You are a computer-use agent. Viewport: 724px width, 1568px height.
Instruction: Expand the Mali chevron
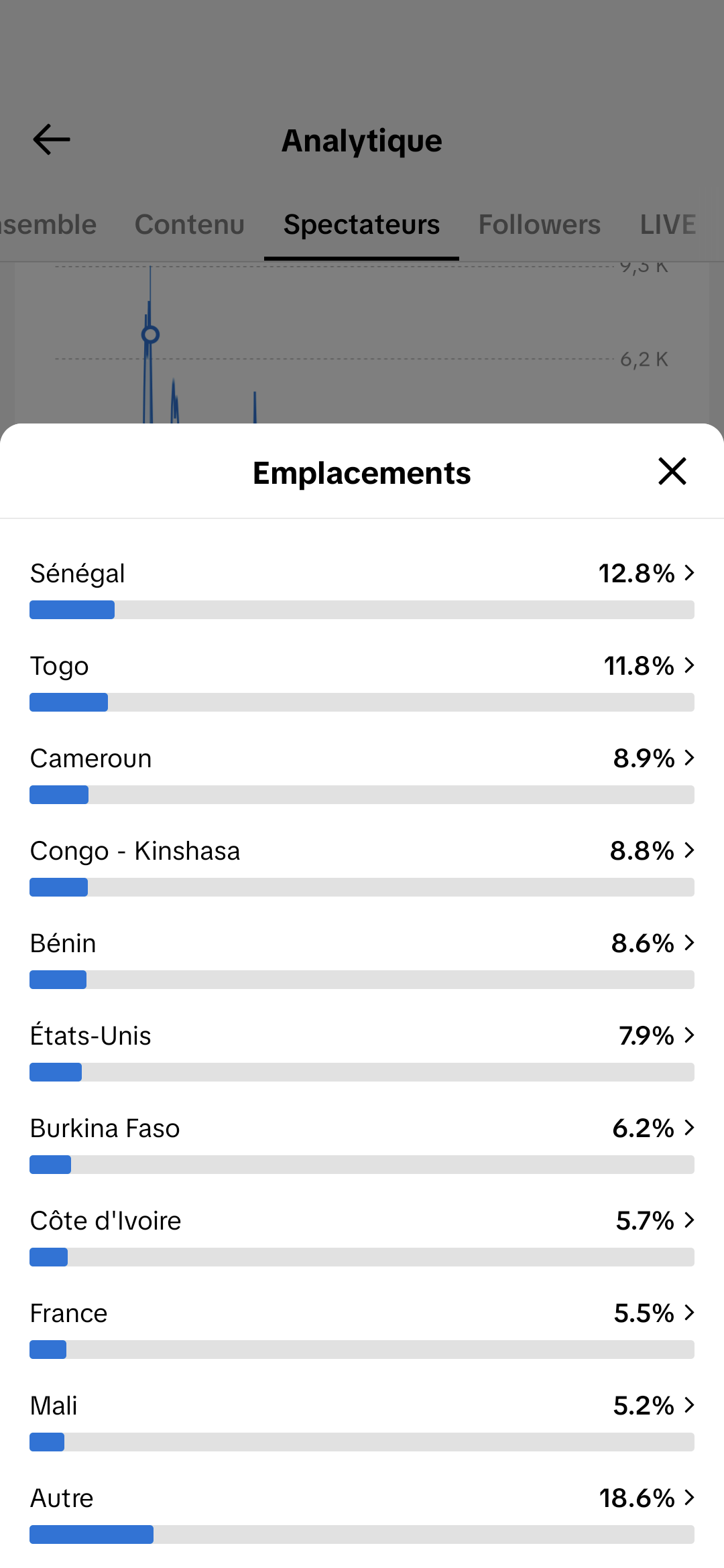[x=689, y=1405]
